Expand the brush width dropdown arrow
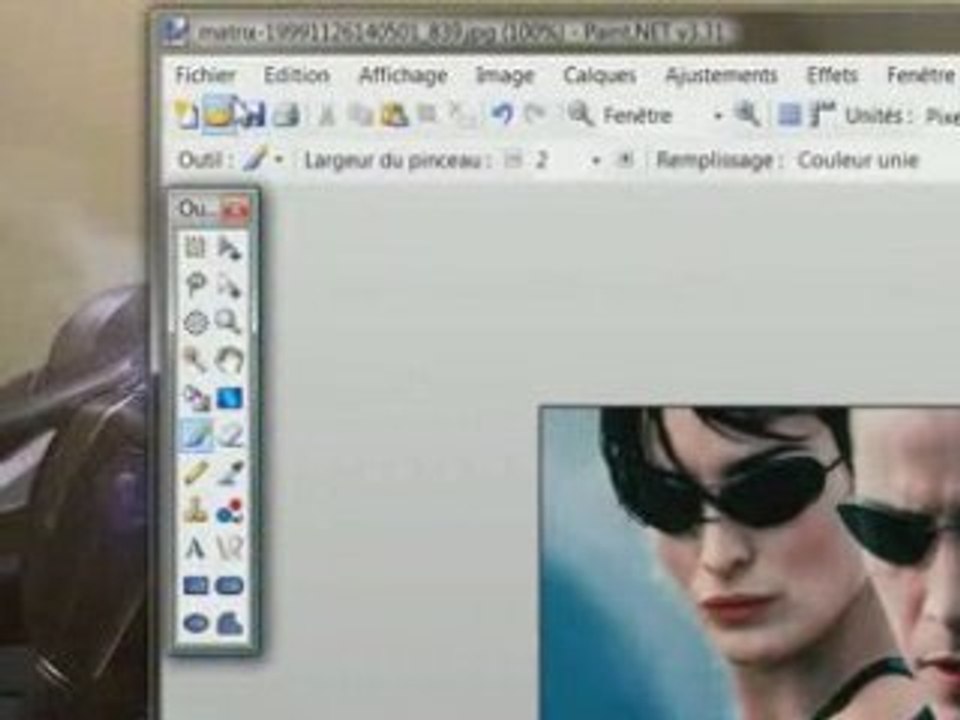The height and width of the screenshot is (720, 960). pos(596,161)
